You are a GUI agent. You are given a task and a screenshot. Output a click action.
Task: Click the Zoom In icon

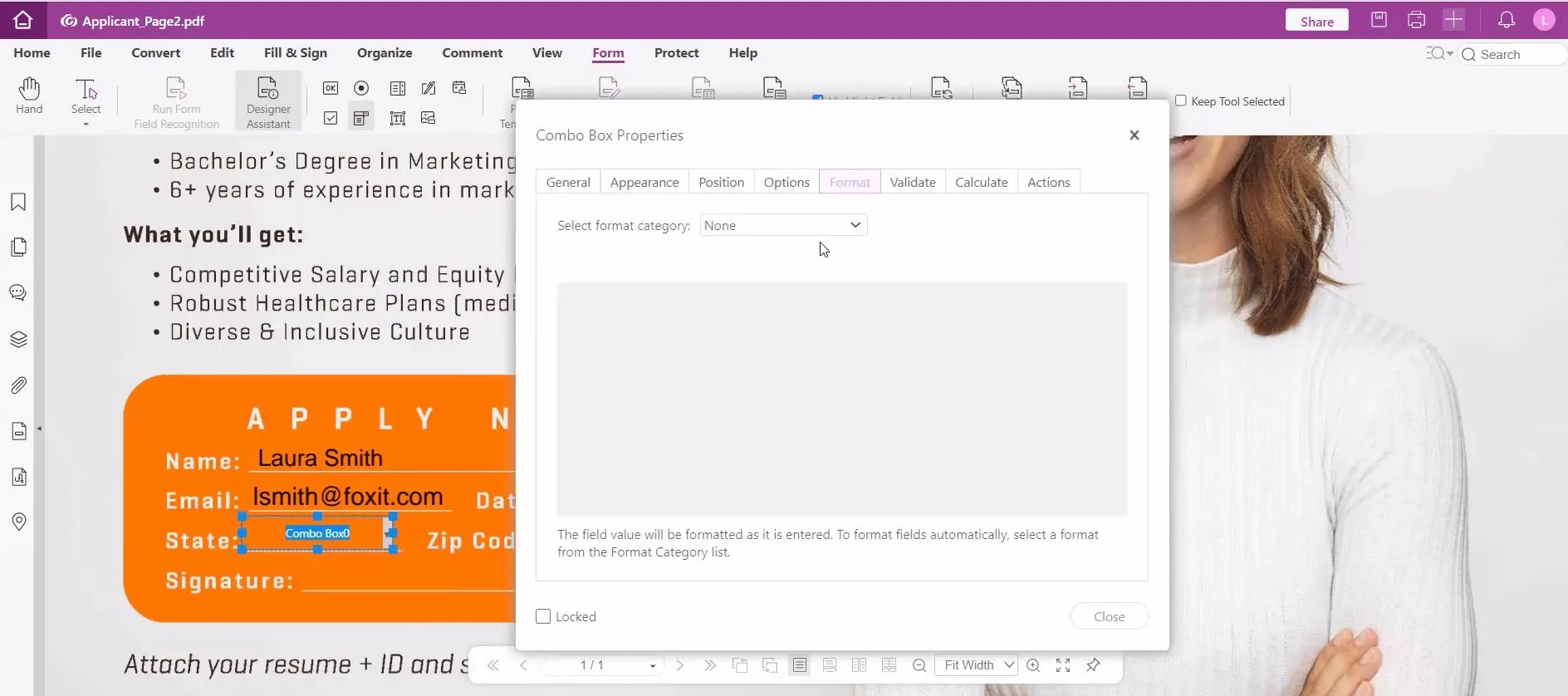pyautogui.click(x=1033, y=665)
